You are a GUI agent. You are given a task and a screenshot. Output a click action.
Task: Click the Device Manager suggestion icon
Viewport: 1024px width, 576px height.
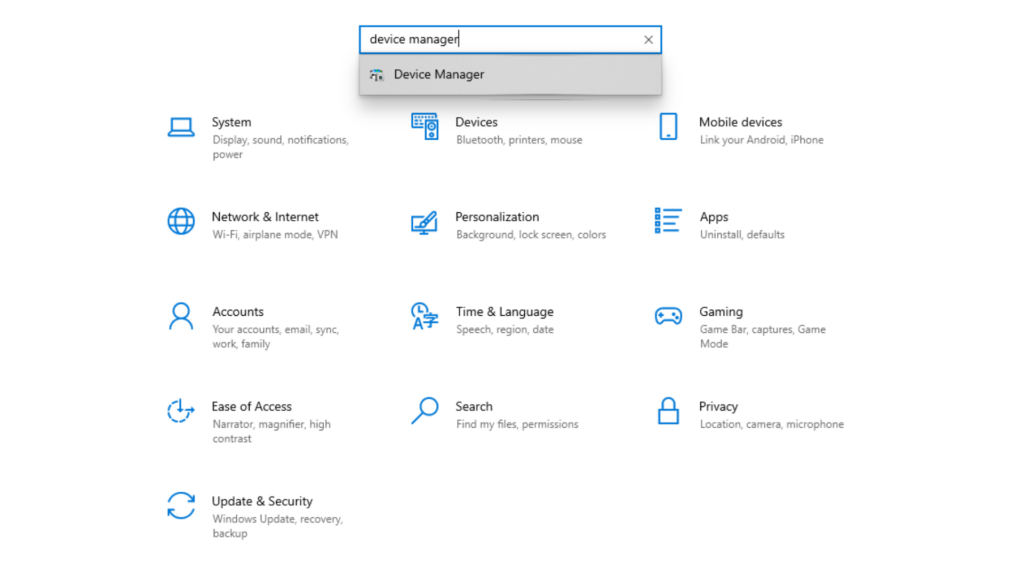[x=376, y=75]
